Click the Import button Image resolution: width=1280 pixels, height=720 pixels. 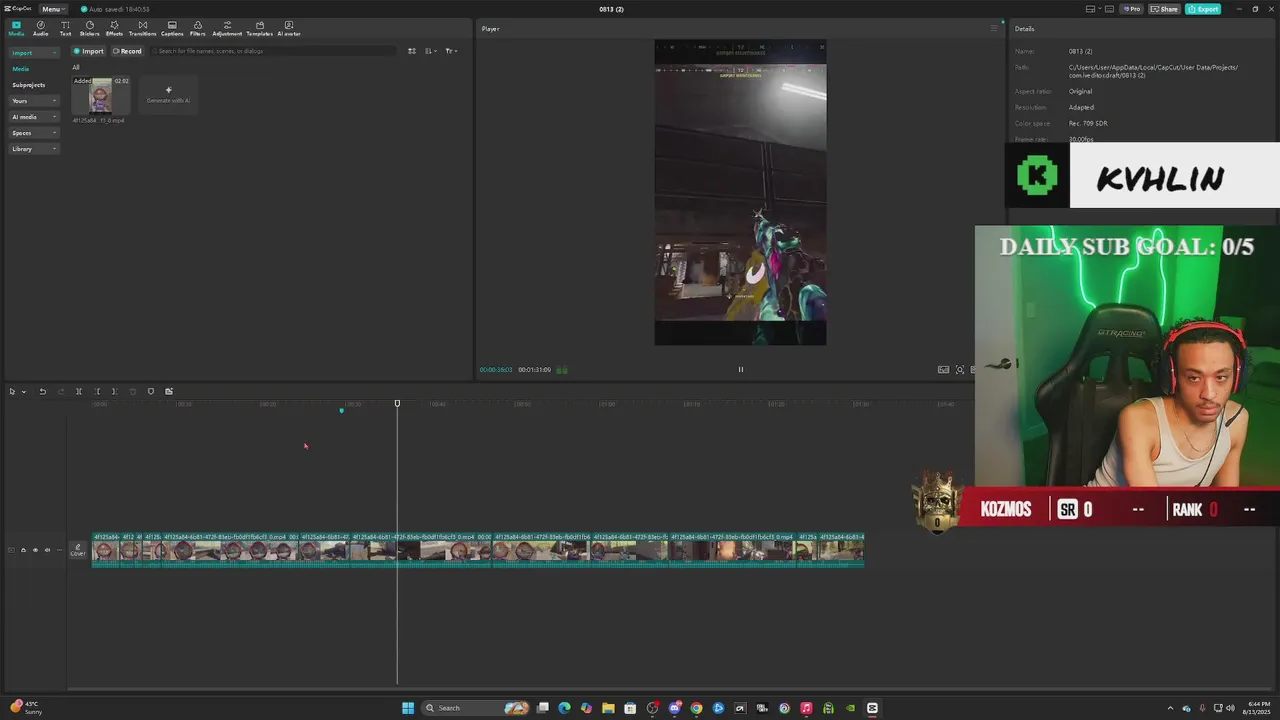[x=88, y=51]
